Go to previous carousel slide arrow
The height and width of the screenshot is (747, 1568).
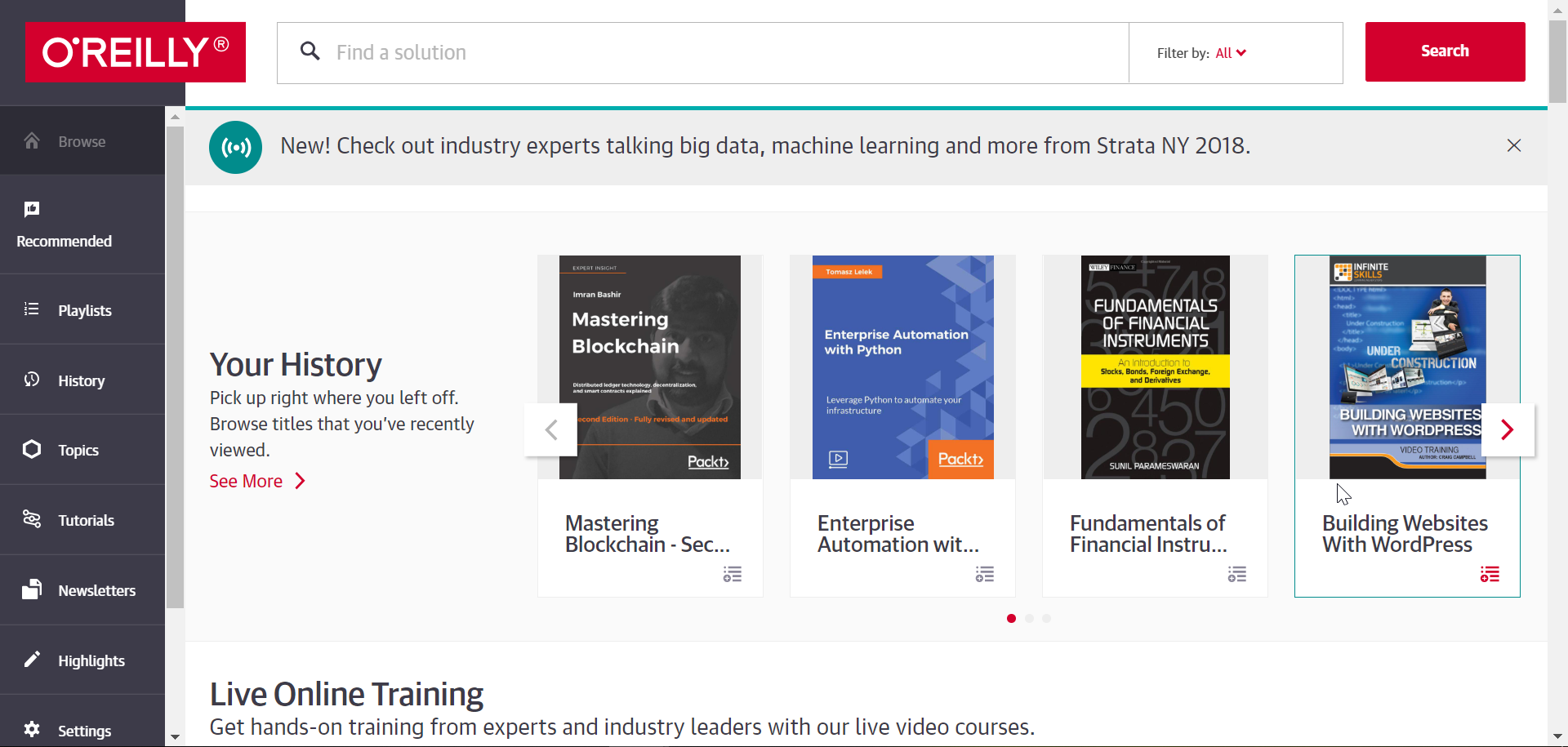[551, 429]
